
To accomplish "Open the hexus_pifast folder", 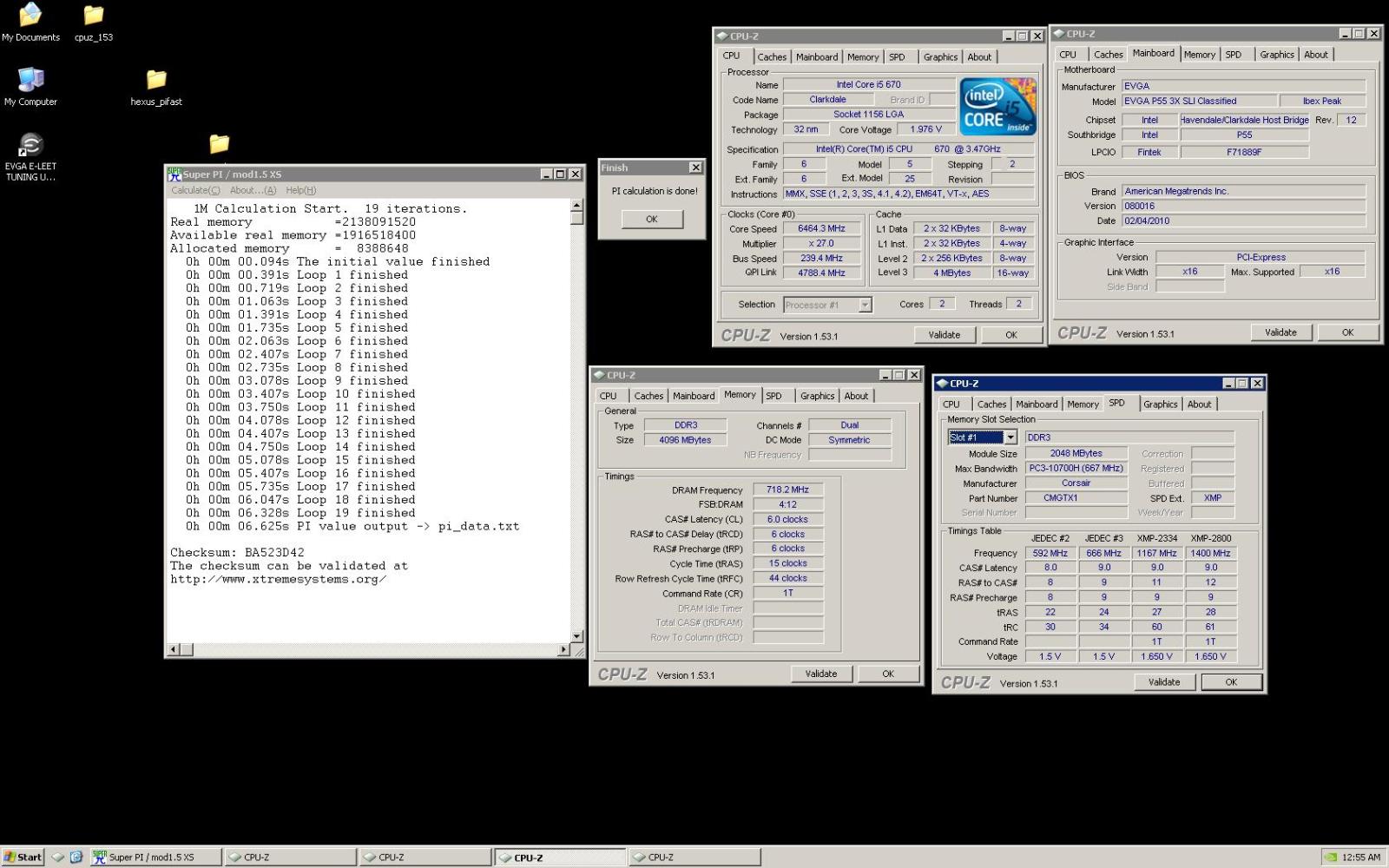I will coord(156,86).
